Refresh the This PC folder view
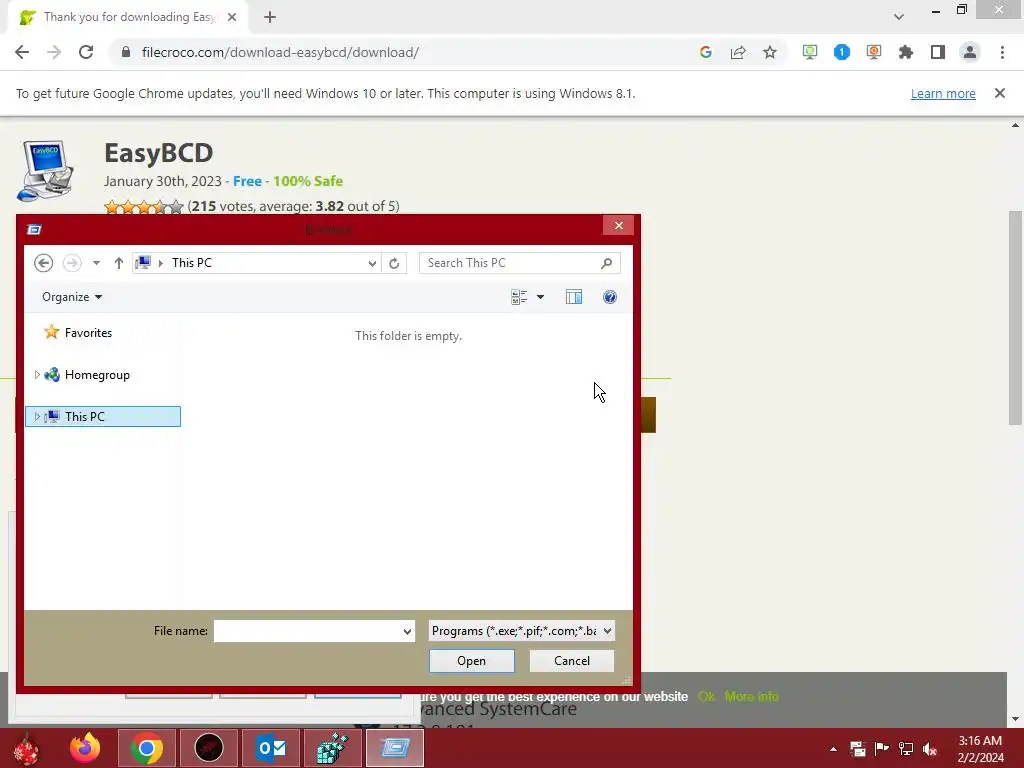 [394, 263]
